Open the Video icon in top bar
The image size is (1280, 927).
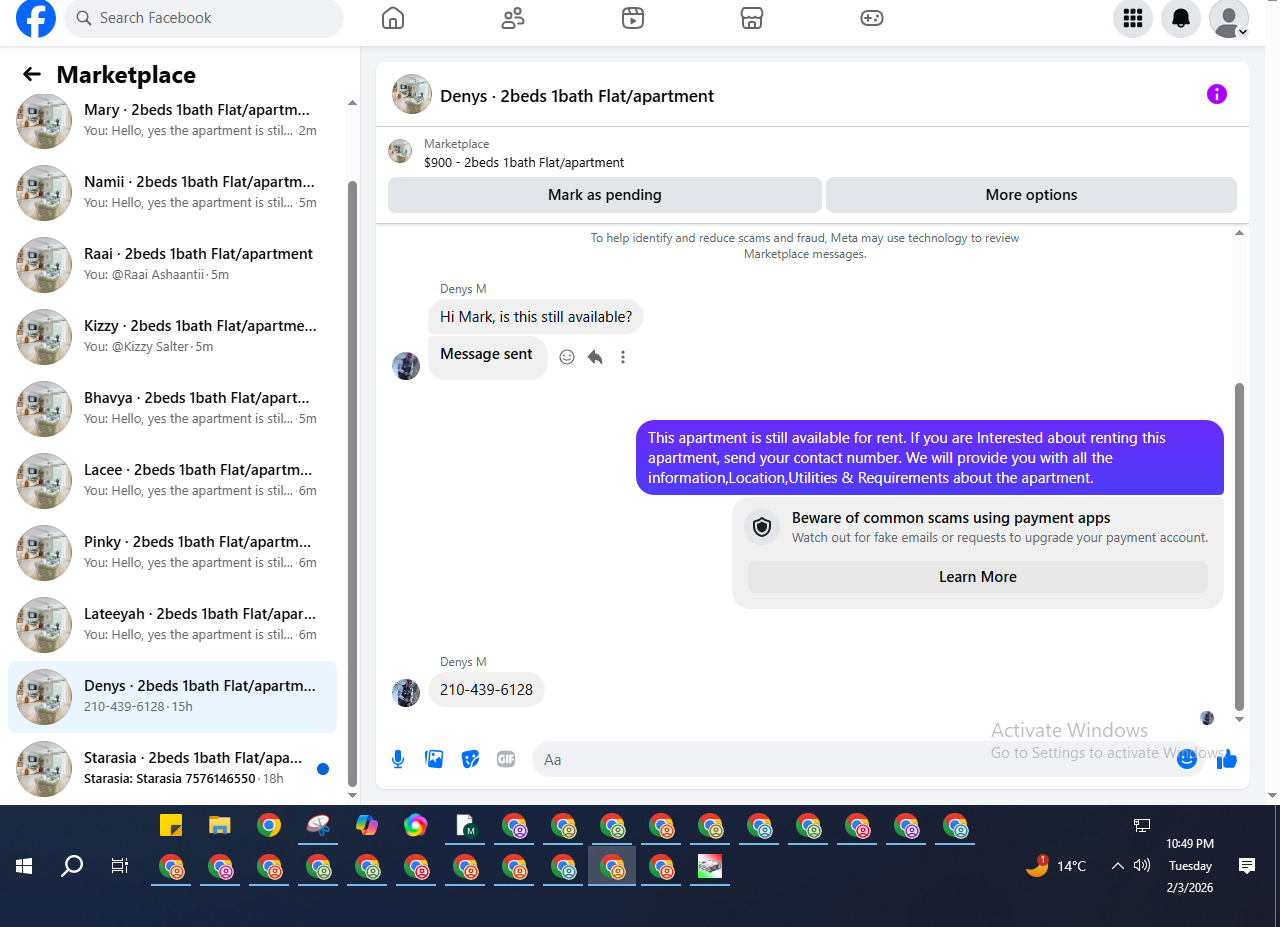click(632, 18)
